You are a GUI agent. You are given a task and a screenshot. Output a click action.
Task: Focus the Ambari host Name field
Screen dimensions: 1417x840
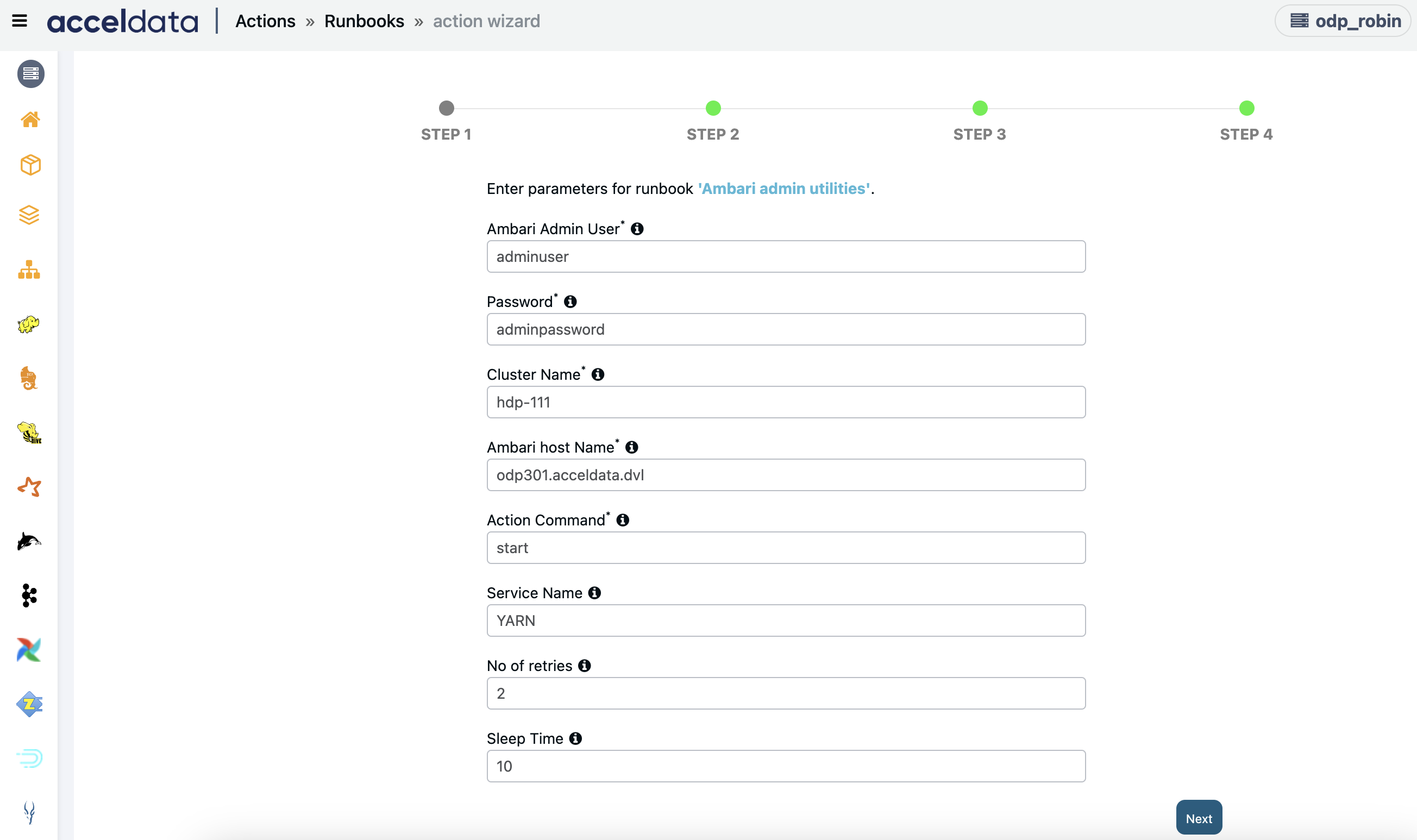[786, 475]
